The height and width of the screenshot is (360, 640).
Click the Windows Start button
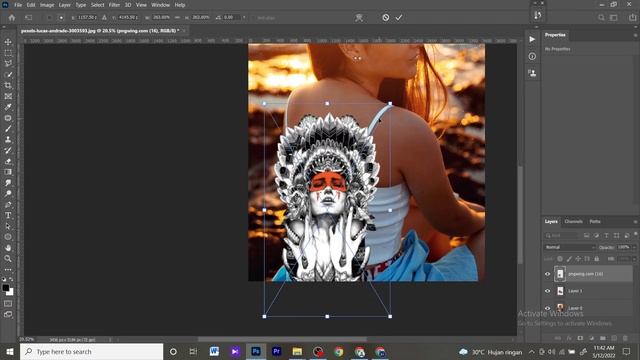[x=10, y=351]
